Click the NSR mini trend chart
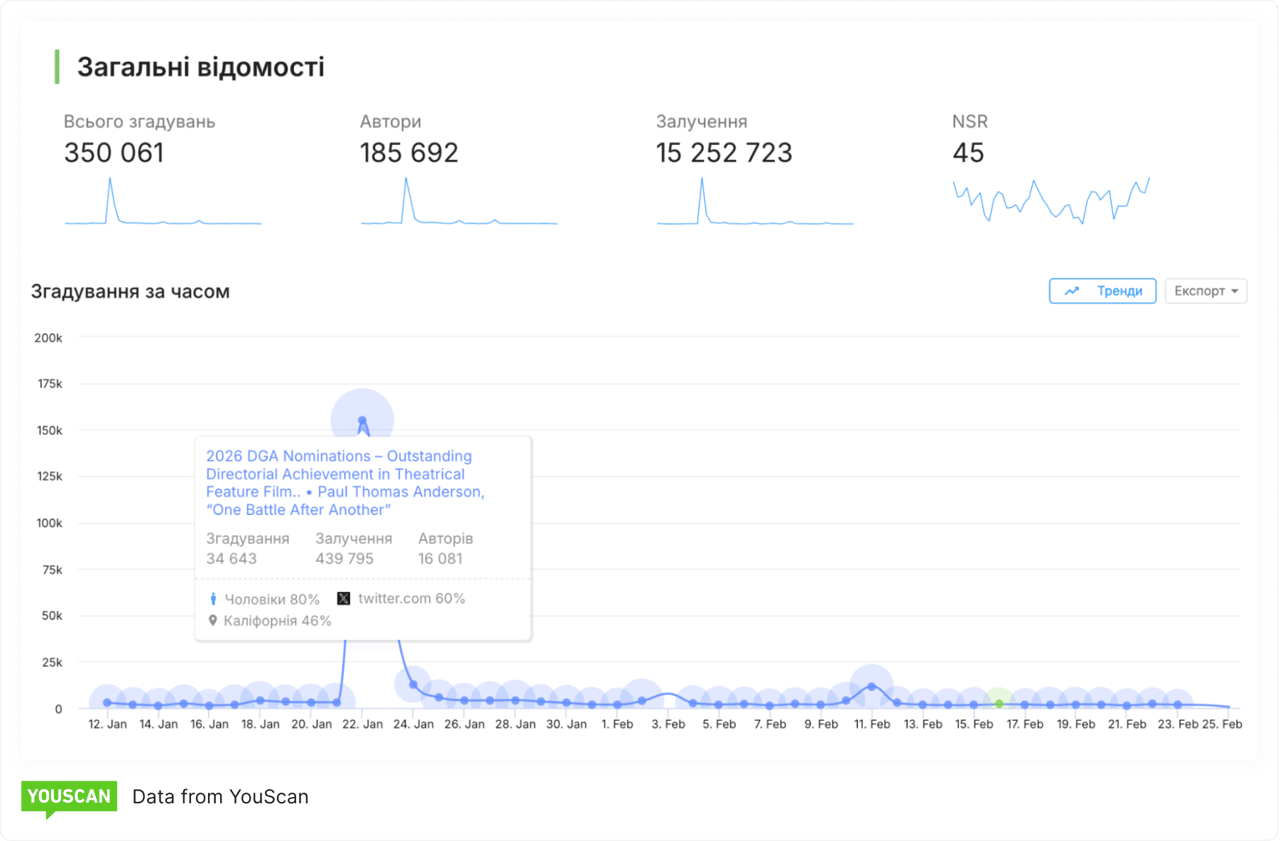This screenshot has height=841, width=1280. tap(1050, 198)
